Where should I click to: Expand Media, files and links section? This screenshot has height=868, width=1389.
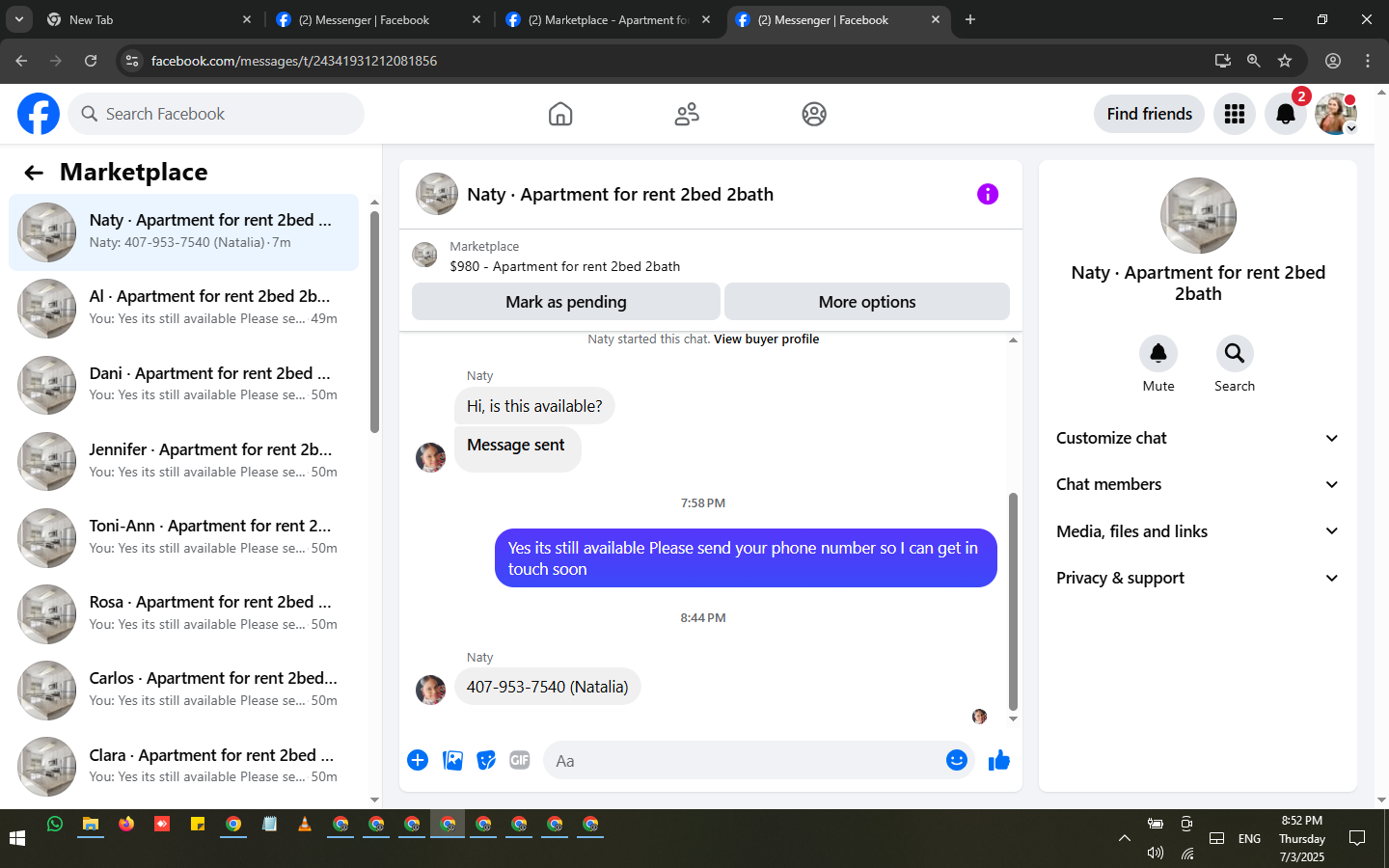1197,531
